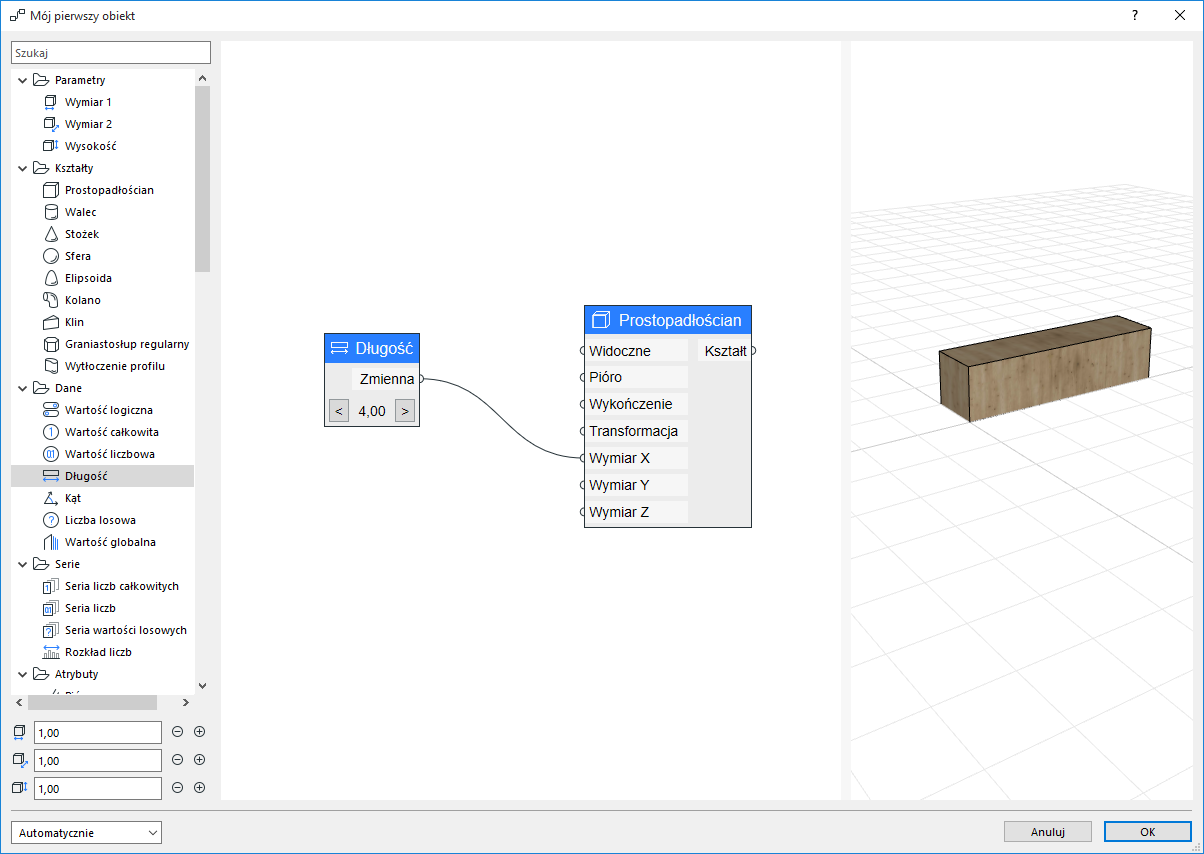
Task: Click the Anuluj button
Action: [x=1048, y=832]
